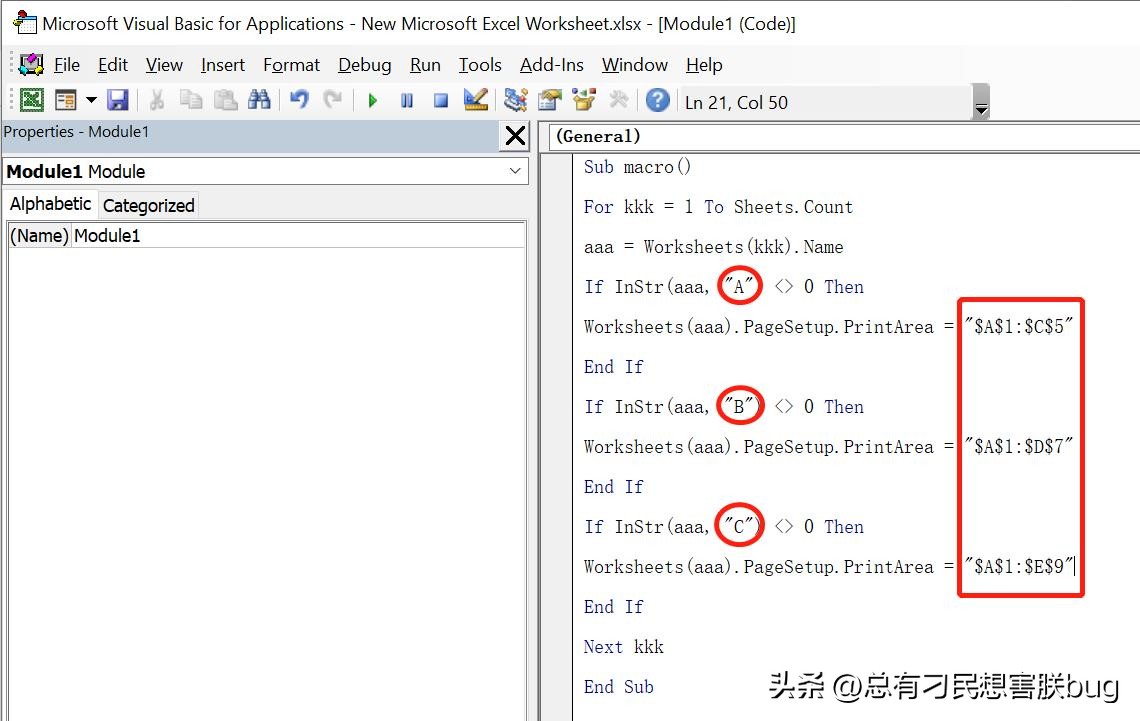Image resolution: width=1140 pixels, height=721 pixels.
Task: Switch to the Alphabetic tab
Action: (x=51, y=204)
